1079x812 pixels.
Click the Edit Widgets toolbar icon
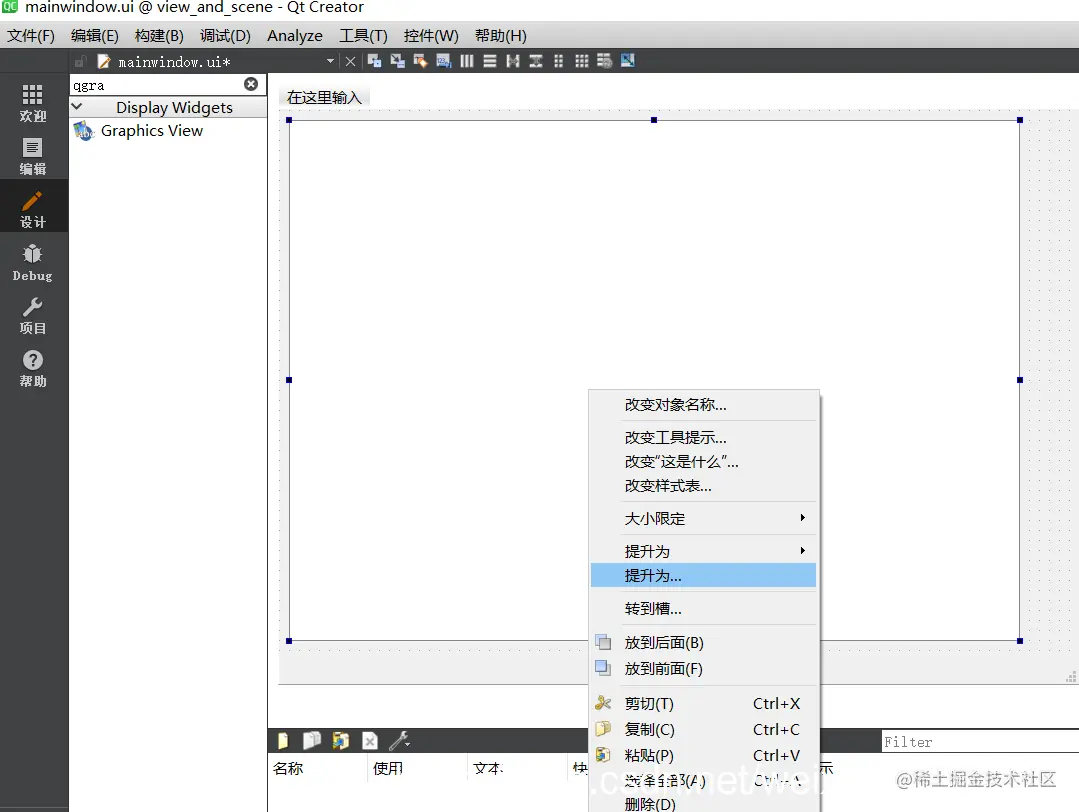tap(374, 61)
